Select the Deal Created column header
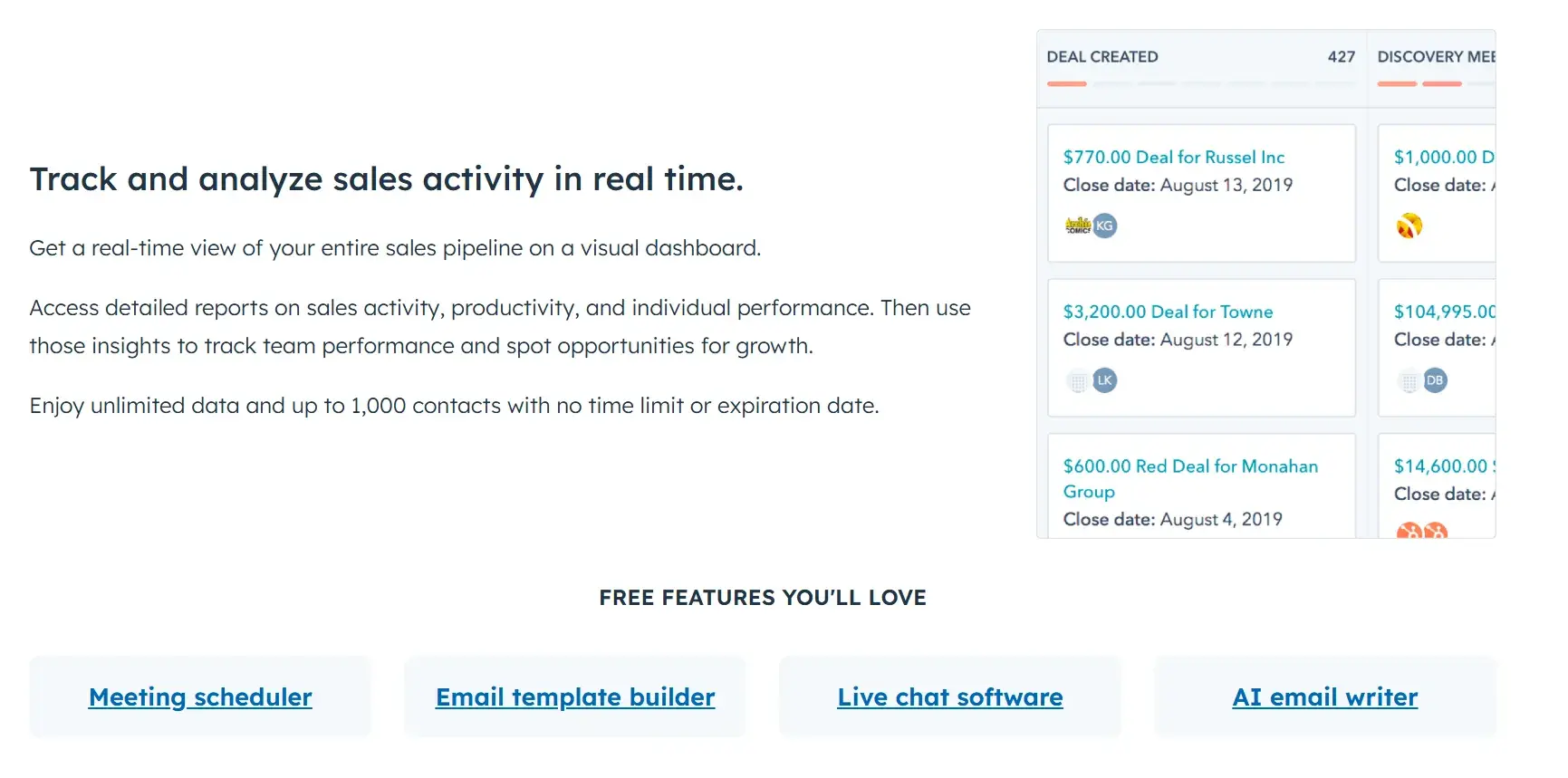 (1102, 57)
